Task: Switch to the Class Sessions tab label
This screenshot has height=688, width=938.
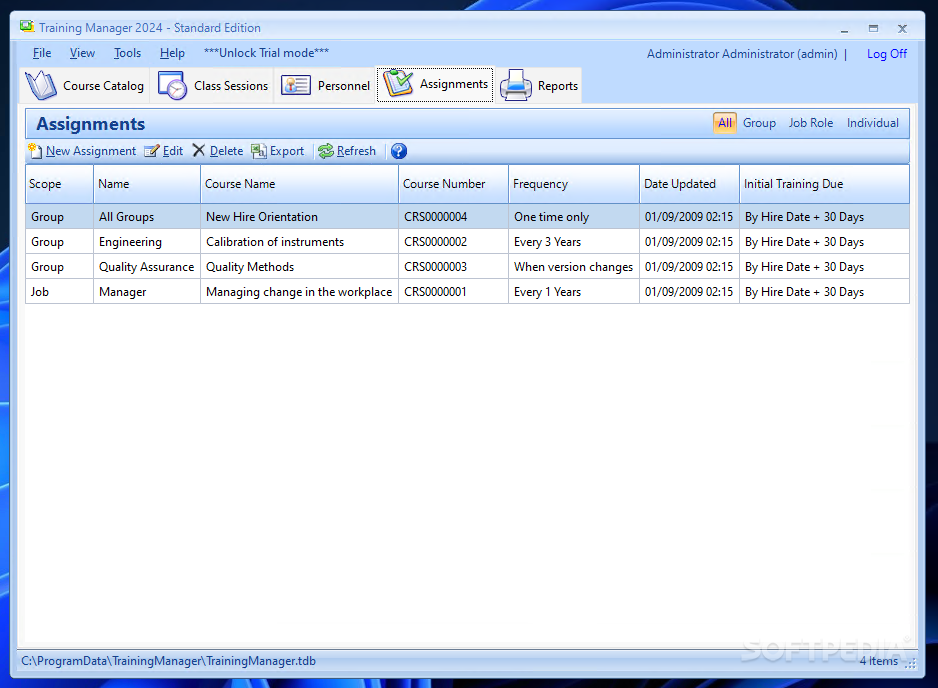Action: (x=231, y=86)
